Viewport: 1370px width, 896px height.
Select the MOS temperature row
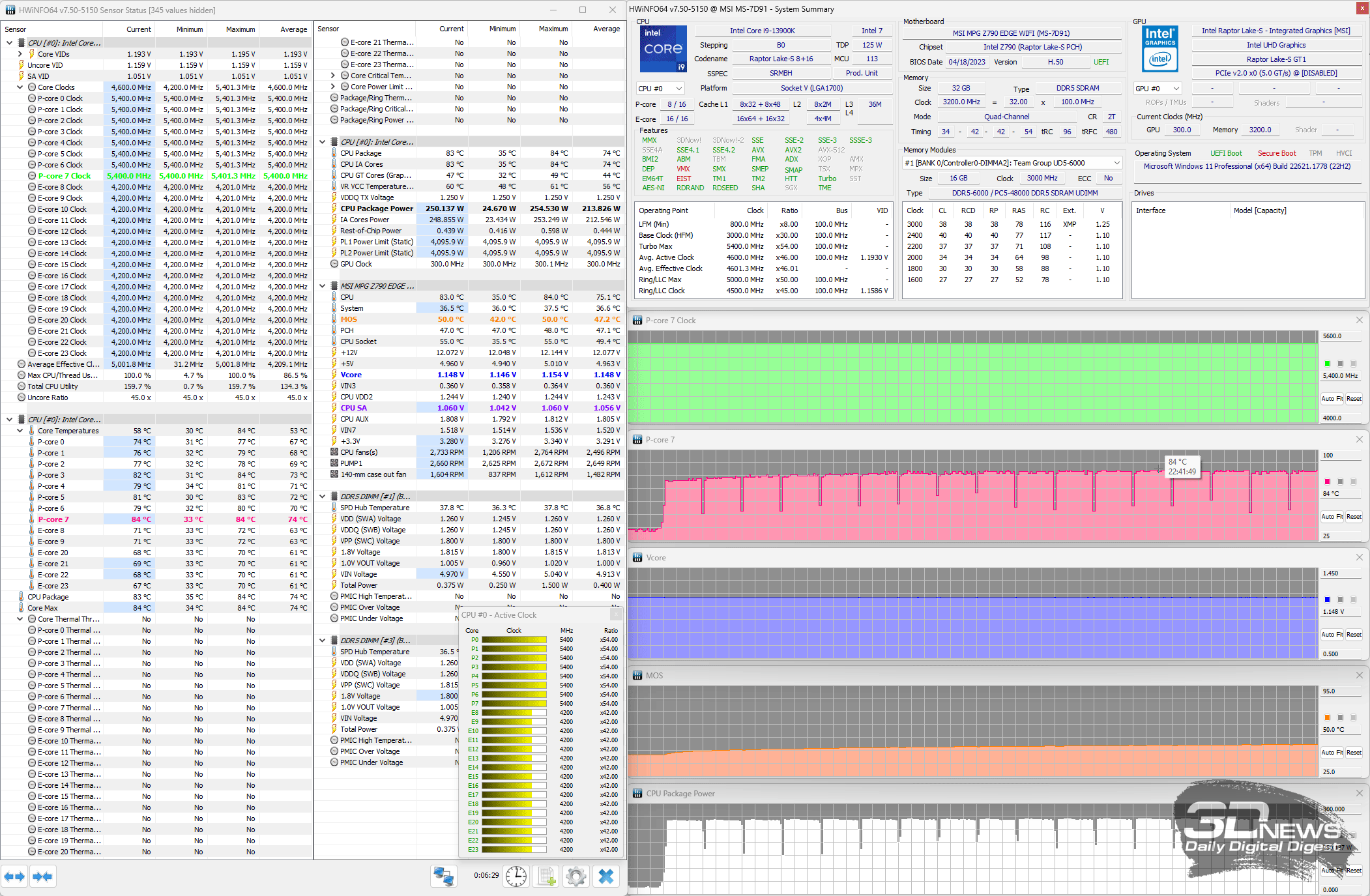(x=471, y=319)
